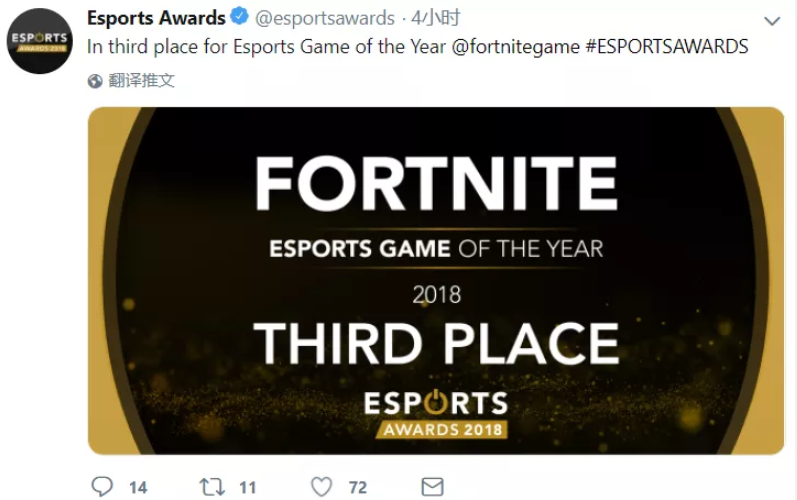Send tweet via direct message envelope icon

(x=432, y=487)
